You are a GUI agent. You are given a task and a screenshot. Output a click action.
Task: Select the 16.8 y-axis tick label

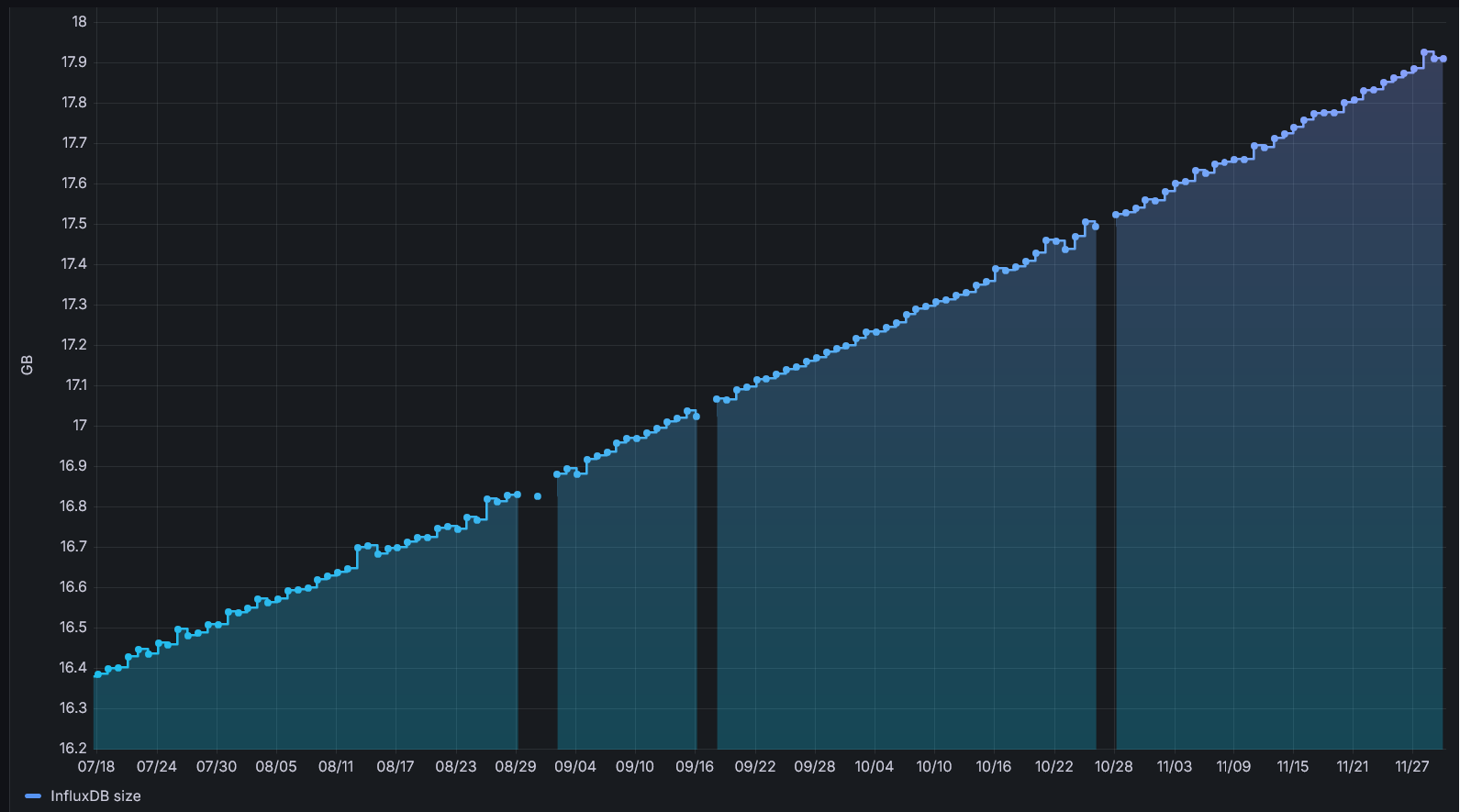pos(74,506)
